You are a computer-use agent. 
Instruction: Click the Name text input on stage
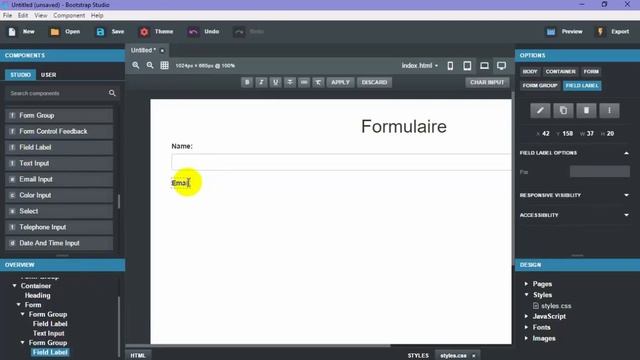pyautogui.click(x=341, y=162)
